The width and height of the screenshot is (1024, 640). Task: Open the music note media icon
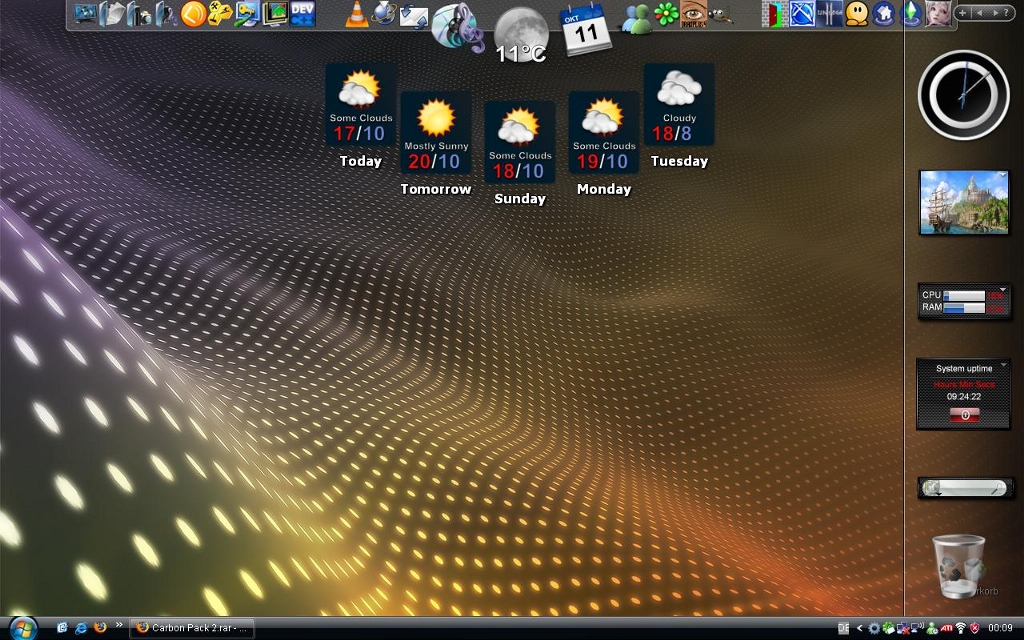click(x=458, y=26)
